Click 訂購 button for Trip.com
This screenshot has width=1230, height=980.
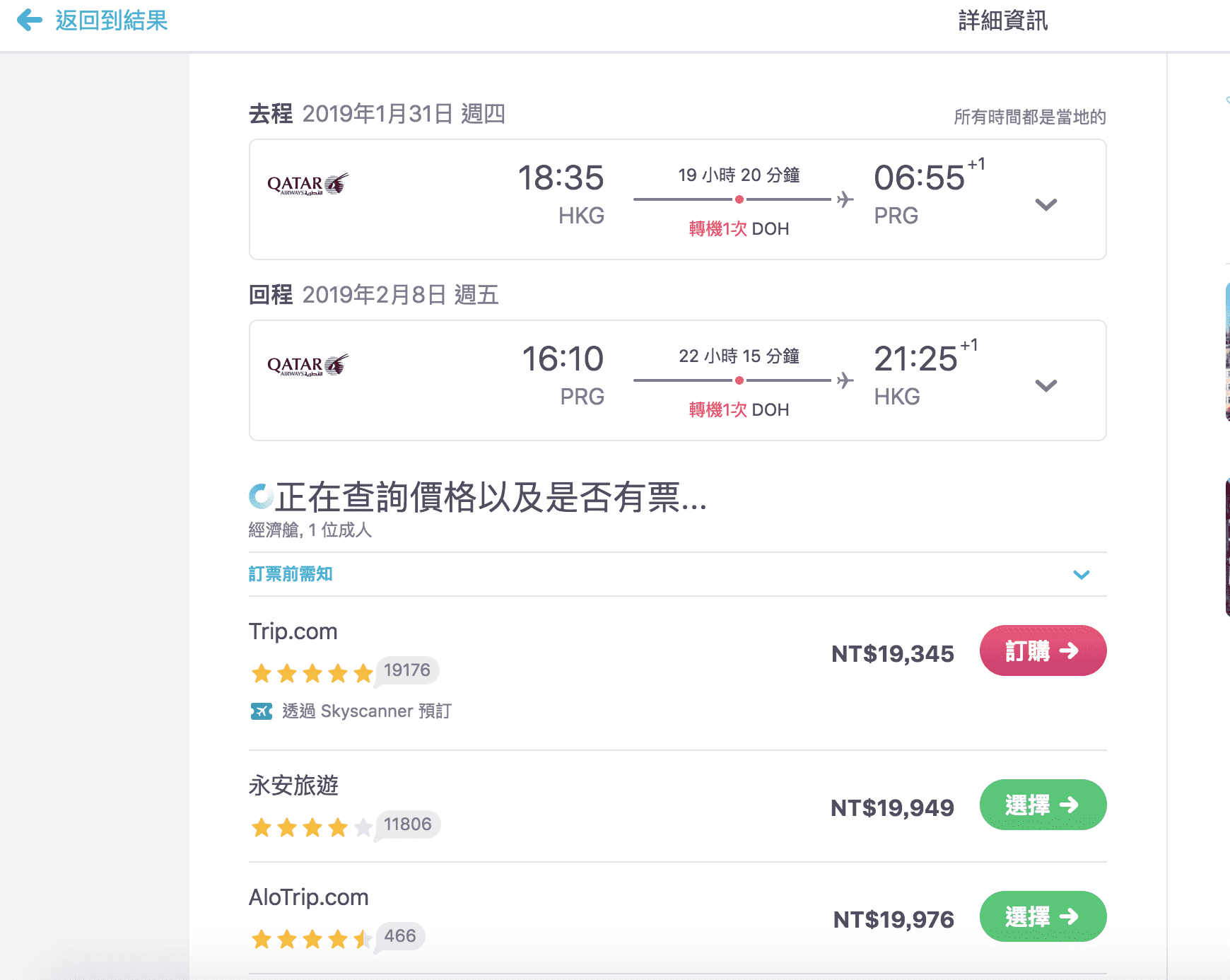pos(1043,651)
